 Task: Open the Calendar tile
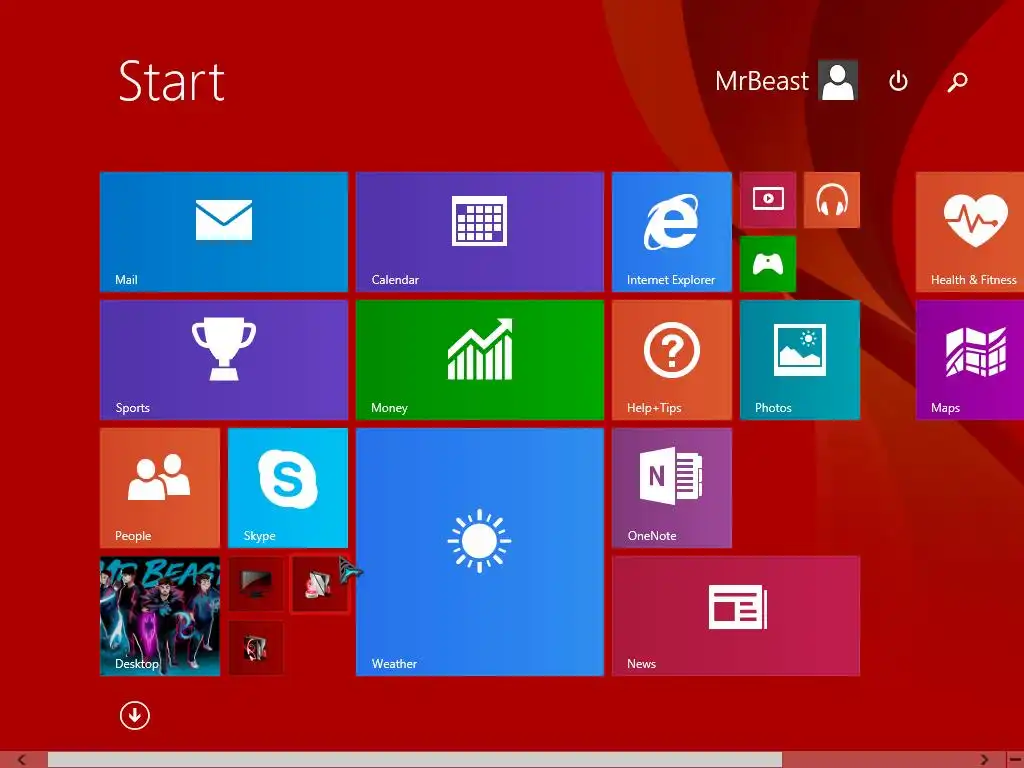[x=480, y=232]
